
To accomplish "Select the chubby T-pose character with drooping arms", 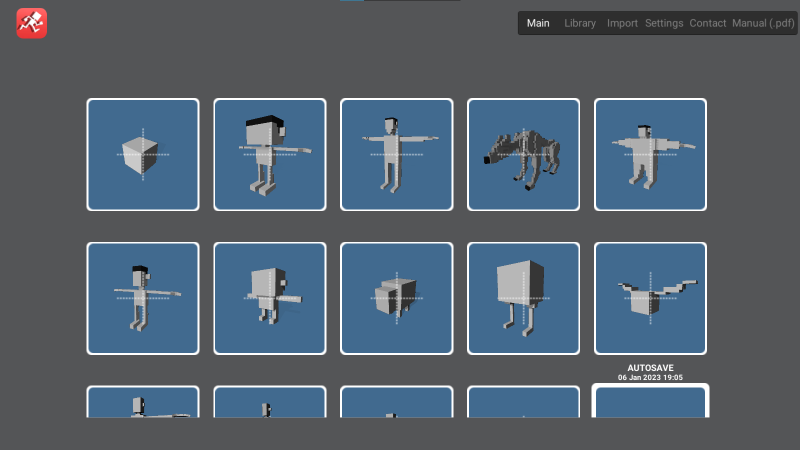I will pyautogui.click(x=651, y=155).
